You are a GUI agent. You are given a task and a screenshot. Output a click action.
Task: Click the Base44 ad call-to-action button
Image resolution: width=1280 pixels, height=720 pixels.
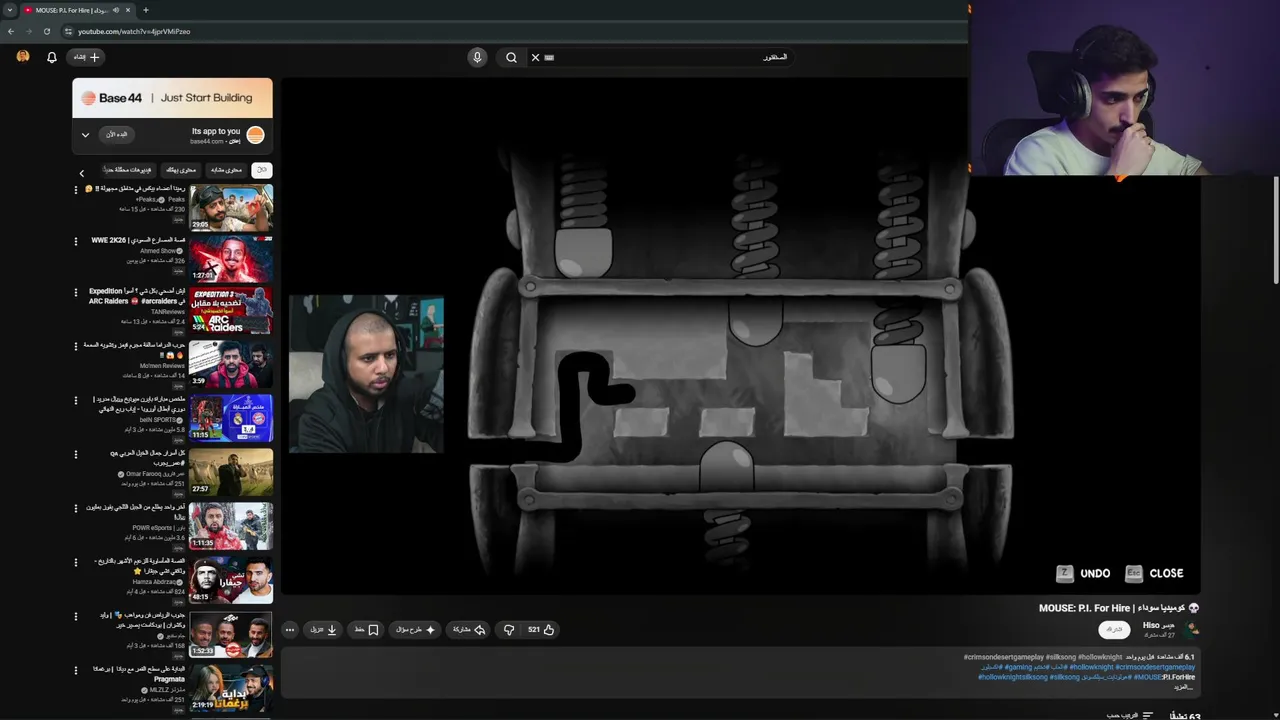[x=117, y=134]
